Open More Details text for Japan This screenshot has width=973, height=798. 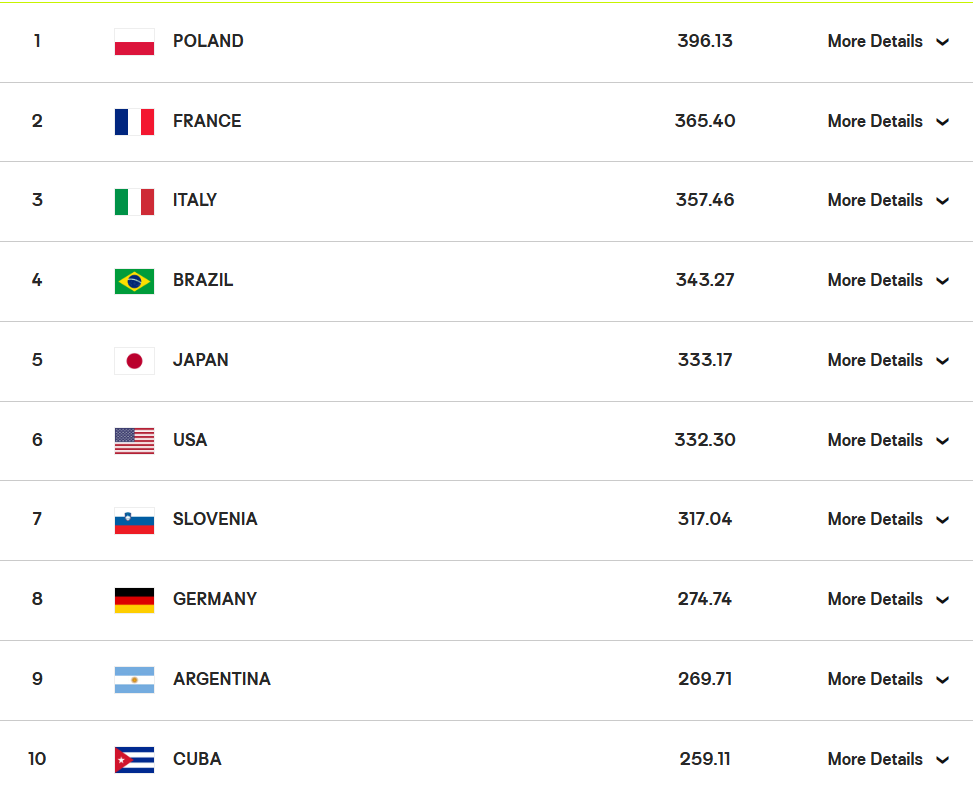pos(875,360)
